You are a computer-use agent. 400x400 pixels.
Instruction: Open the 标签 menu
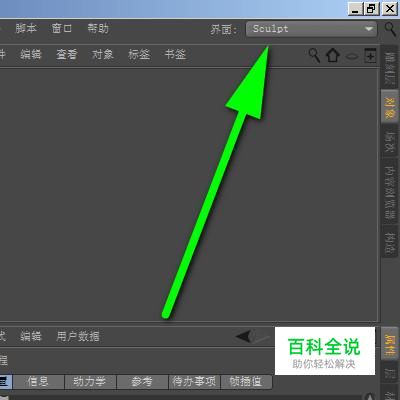(139, 54)
